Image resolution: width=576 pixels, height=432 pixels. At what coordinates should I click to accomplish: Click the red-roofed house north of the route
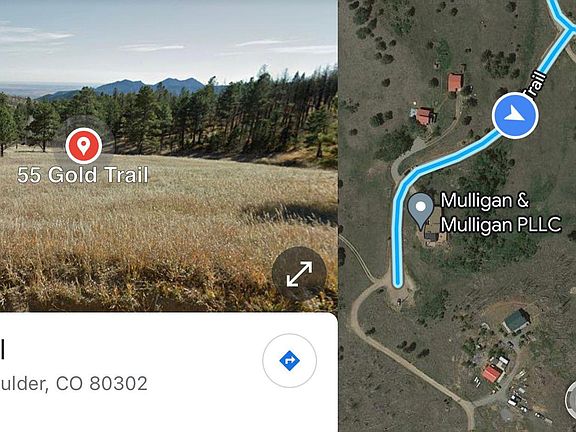(455, 82)
